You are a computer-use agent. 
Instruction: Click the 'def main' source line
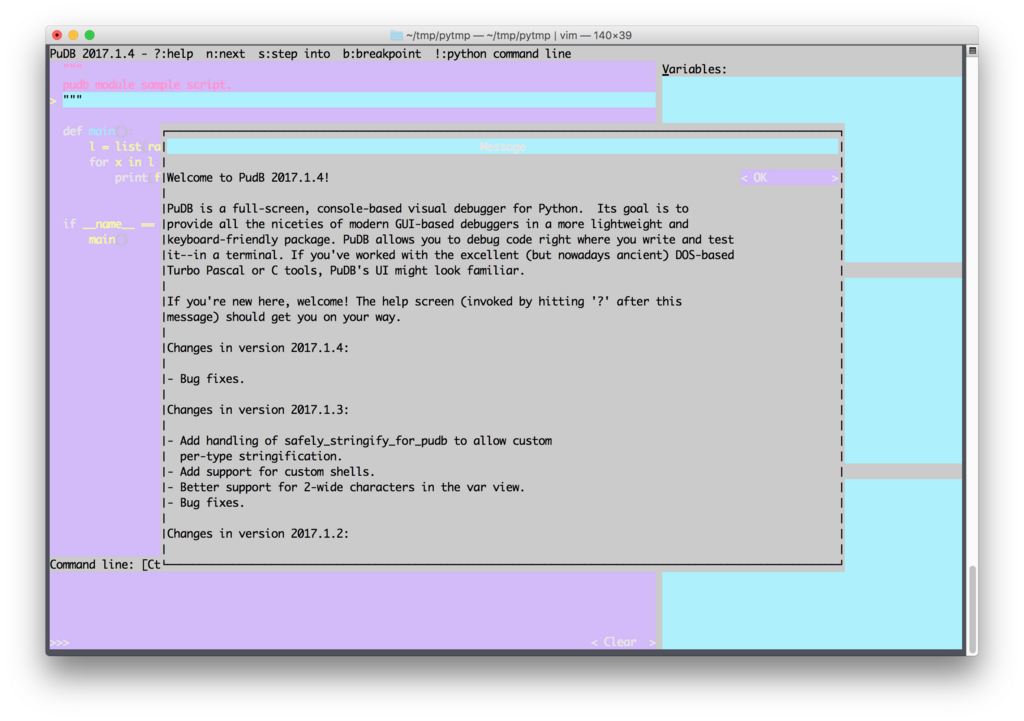click(x=98, y=131)
